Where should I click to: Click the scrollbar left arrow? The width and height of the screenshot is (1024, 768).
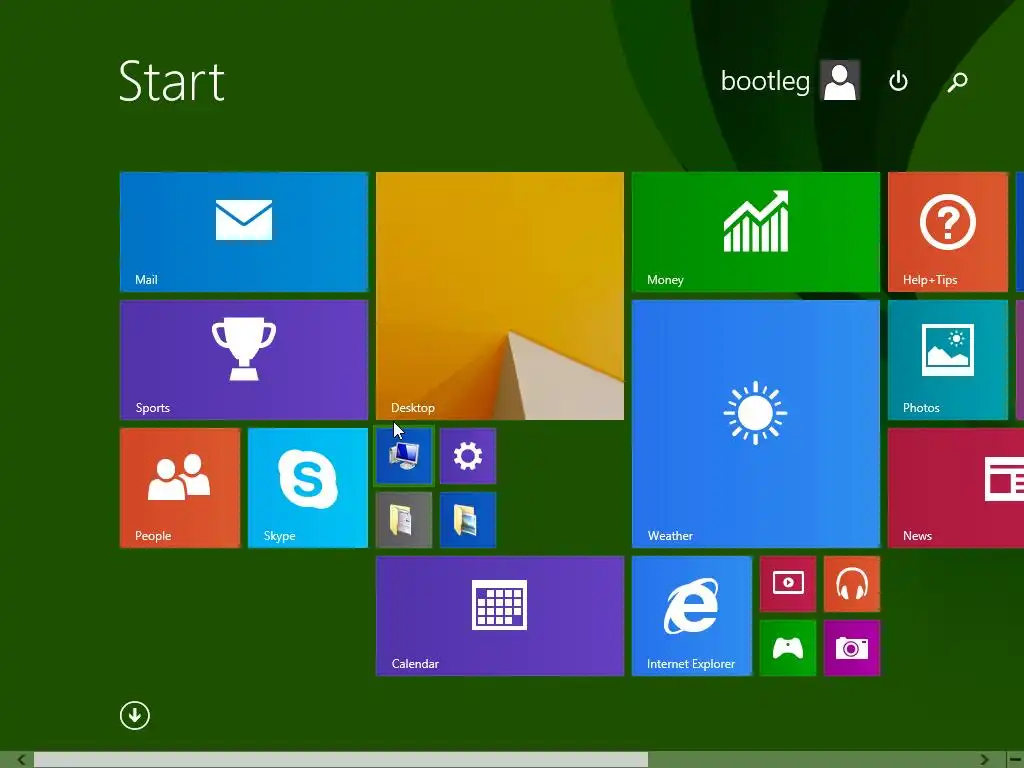click(x=21, y=760)
